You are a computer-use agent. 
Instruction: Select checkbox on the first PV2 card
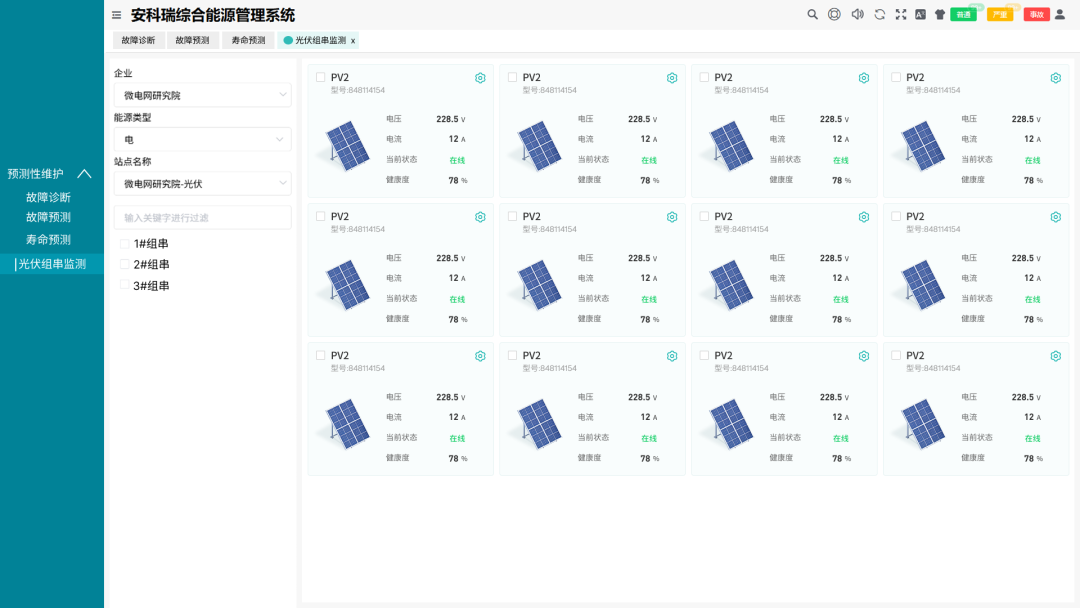(320, 77)
